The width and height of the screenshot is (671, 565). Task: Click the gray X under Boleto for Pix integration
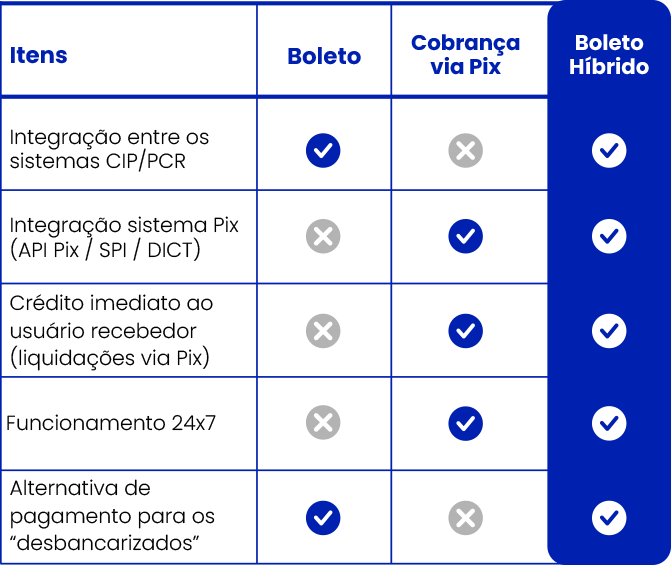[323, 236]
